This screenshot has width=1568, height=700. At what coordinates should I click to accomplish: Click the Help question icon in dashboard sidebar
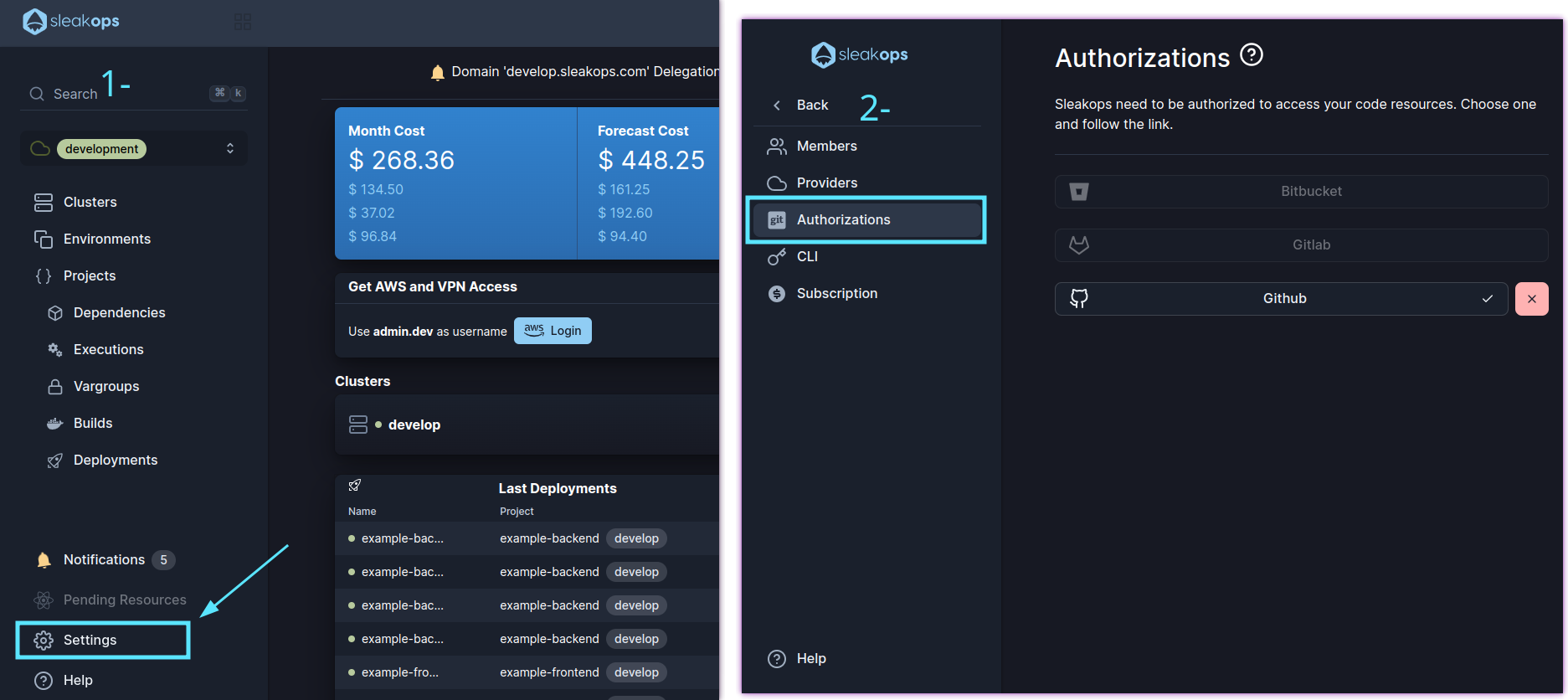44,680
